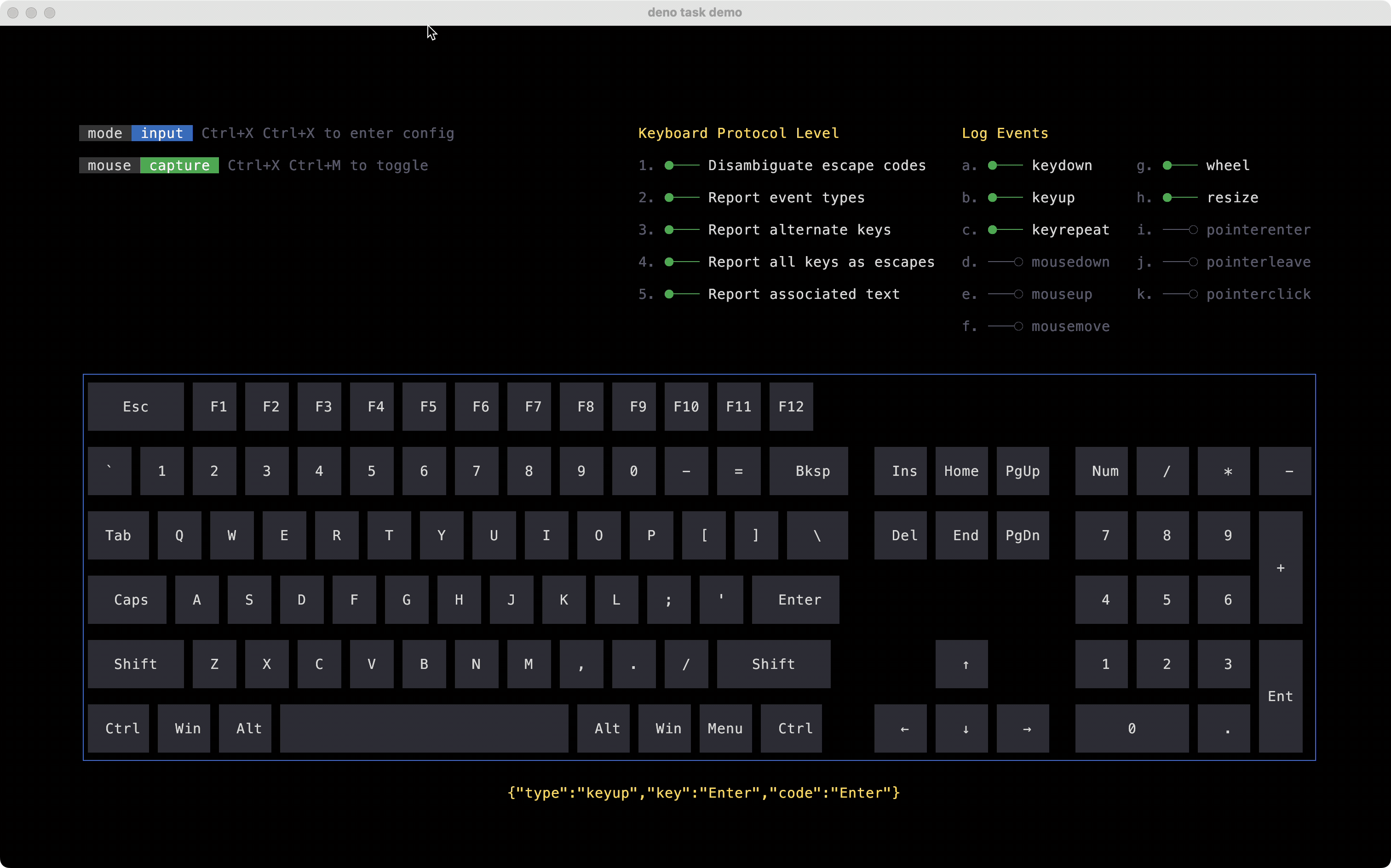Click the numpad 5 key

pyautogui.click(x=1162, y=600)
